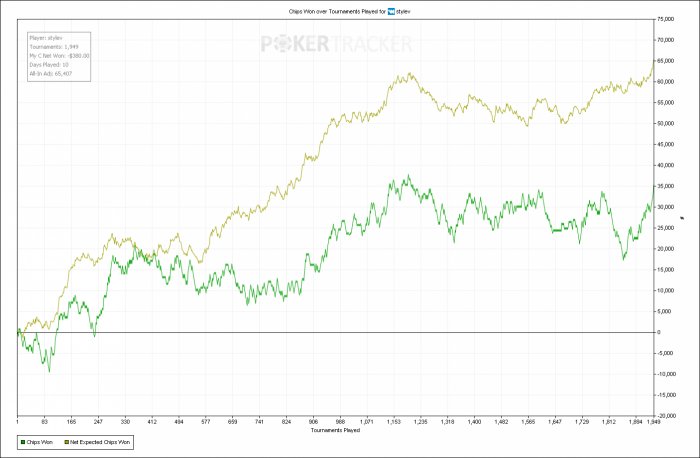Click the 'My C Net Won: -$380.00' line
This screenshot has width=700, height=458.
(59, 56)
